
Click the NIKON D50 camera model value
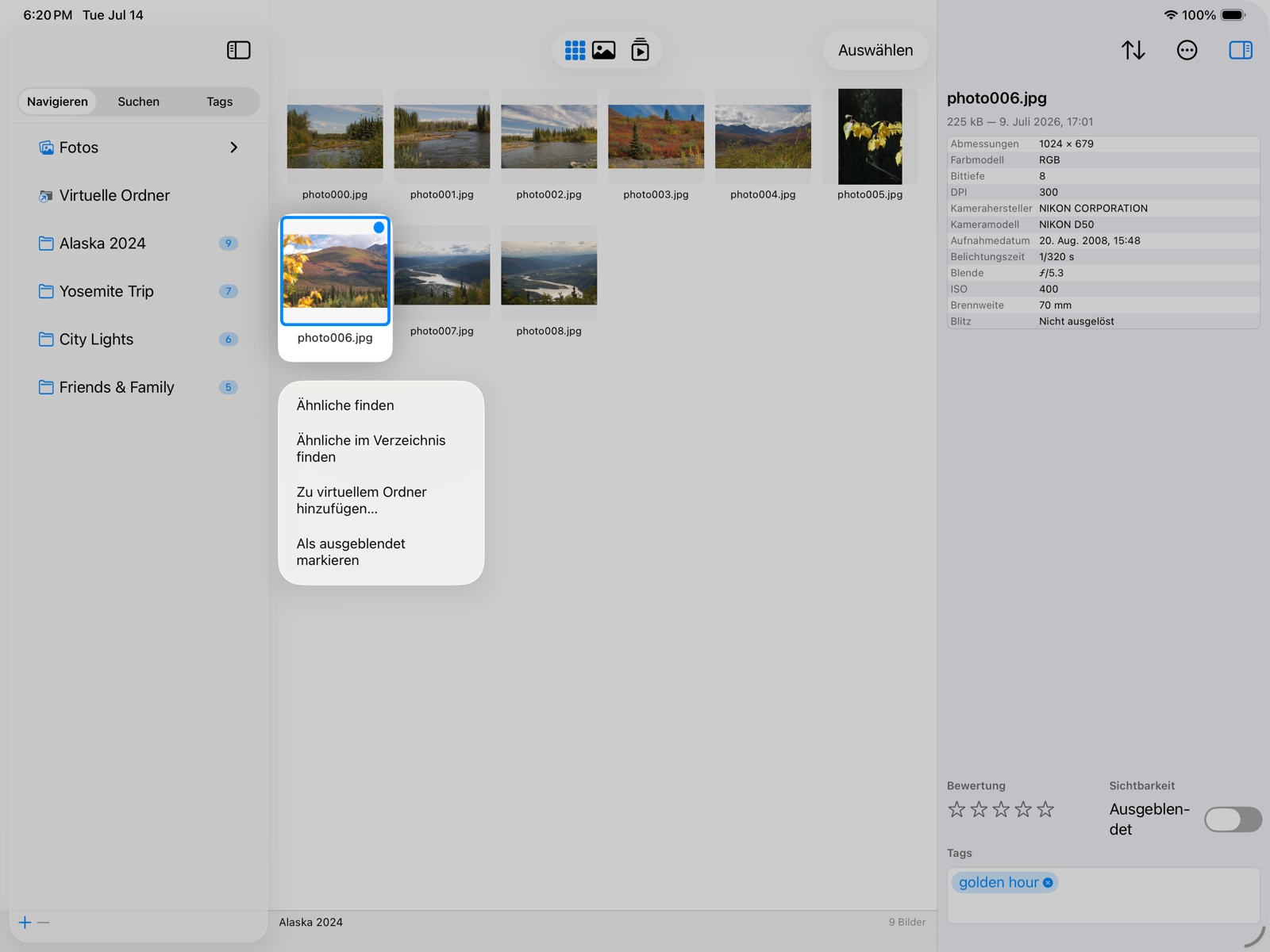point(1066,225)
